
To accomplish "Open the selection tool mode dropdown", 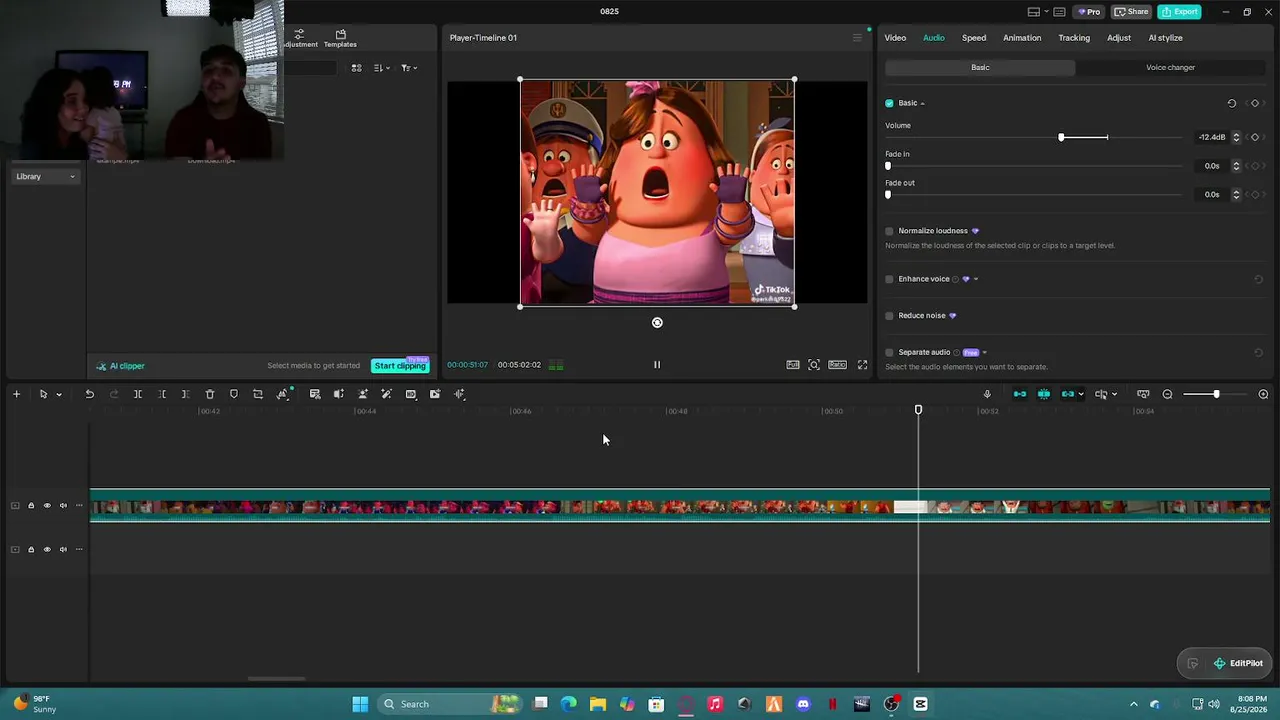I will pyautogui.click(x=59, y=395).
